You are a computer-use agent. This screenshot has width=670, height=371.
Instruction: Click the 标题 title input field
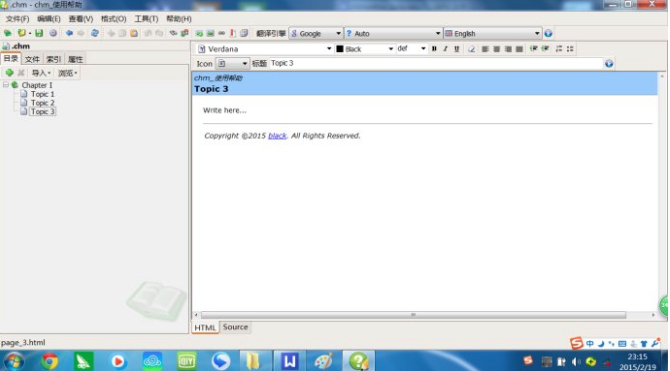[x=436, y=63]
